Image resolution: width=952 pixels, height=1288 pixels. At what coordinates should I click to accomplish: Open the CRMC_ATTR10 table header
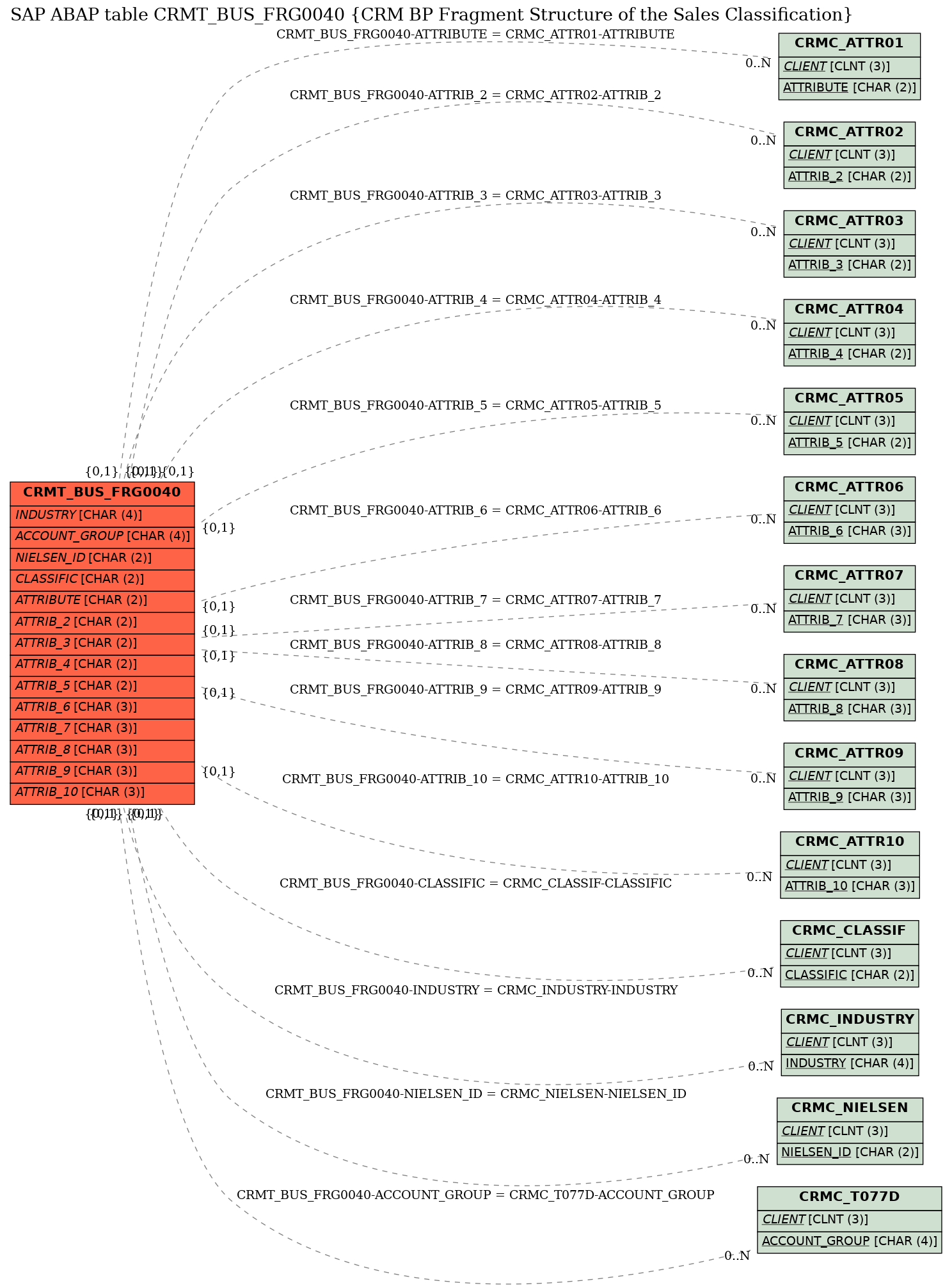[x=850, y=843]
